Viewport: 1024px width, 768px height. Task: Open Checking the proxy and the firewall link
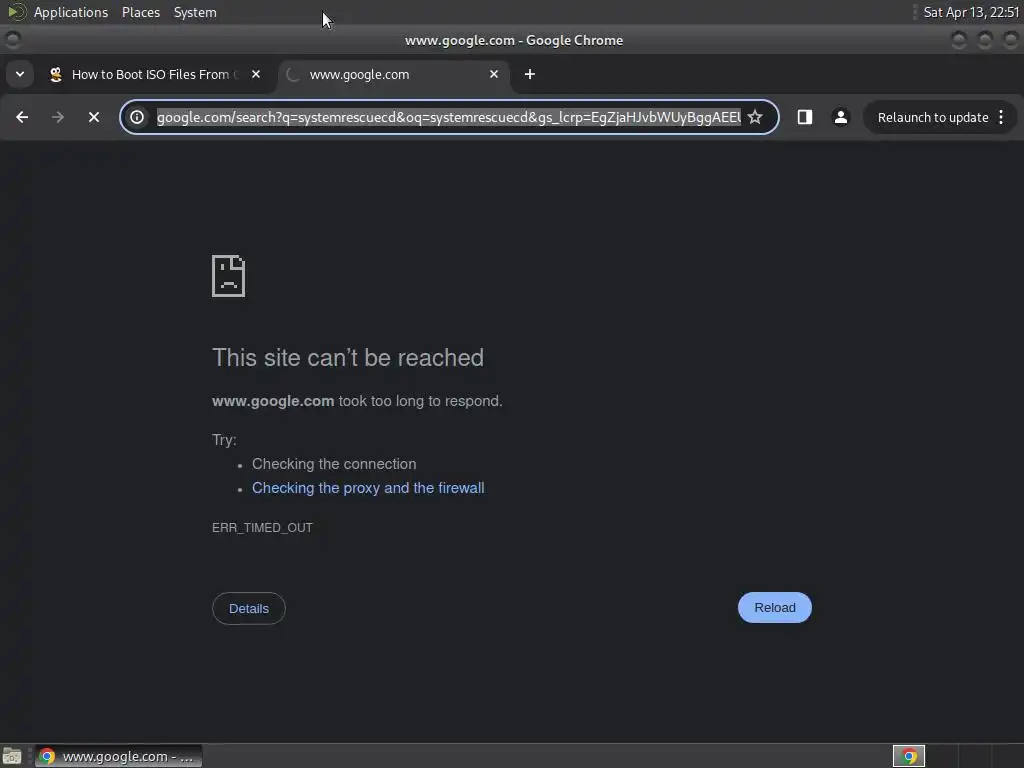coord(368,488)
